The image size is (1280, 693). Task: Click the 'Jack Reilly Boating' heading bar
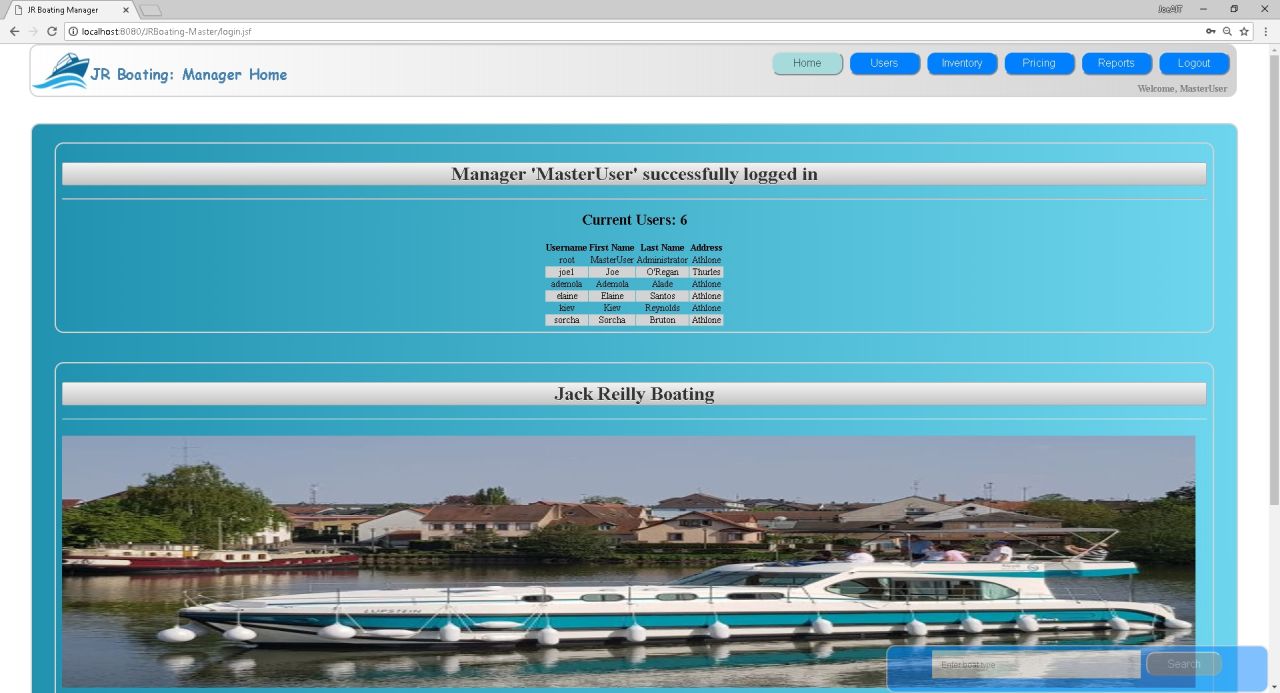coord(634,394)
